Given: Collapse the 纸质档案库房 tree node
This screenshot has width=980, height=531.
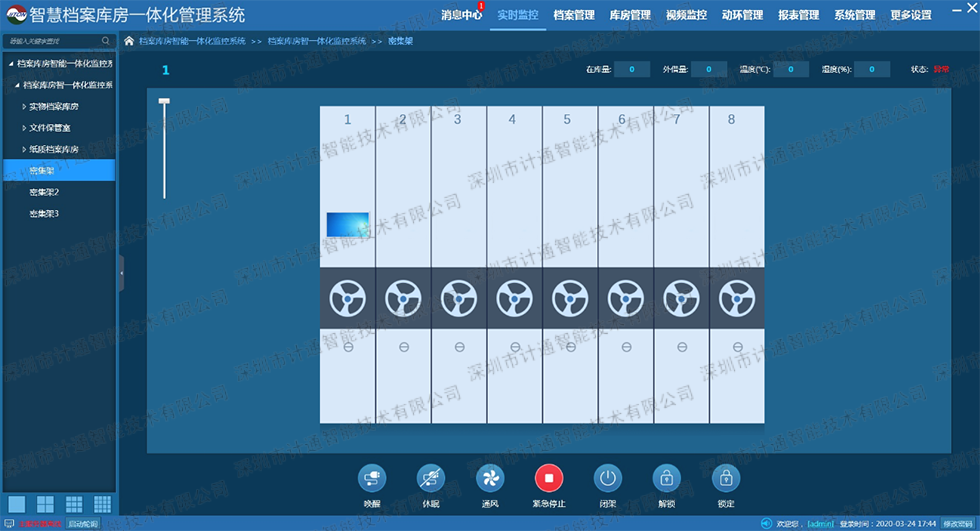Looking at the screenshot, I should click(x=24, y=149).
